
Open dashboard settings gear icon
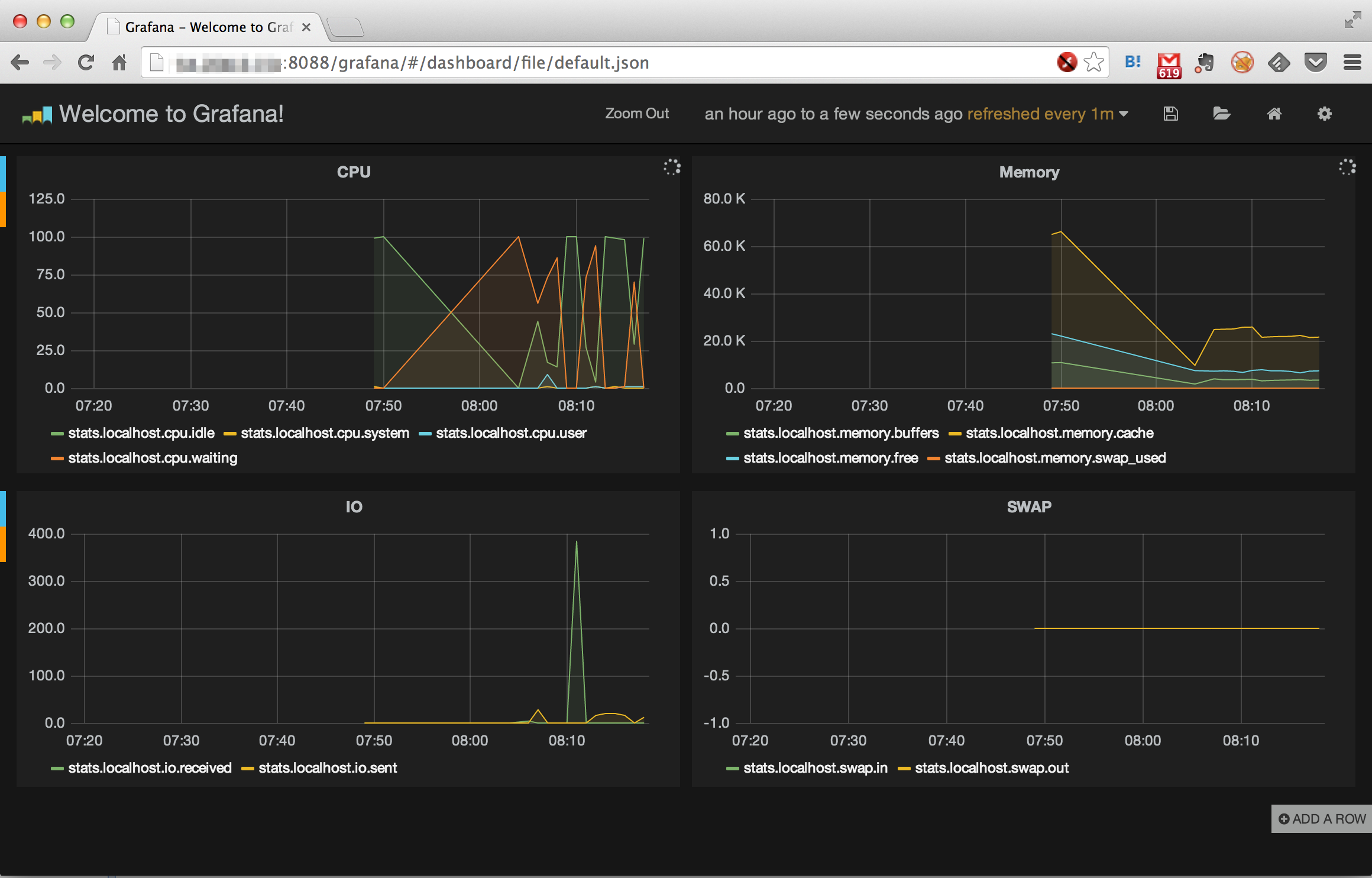1324,114
